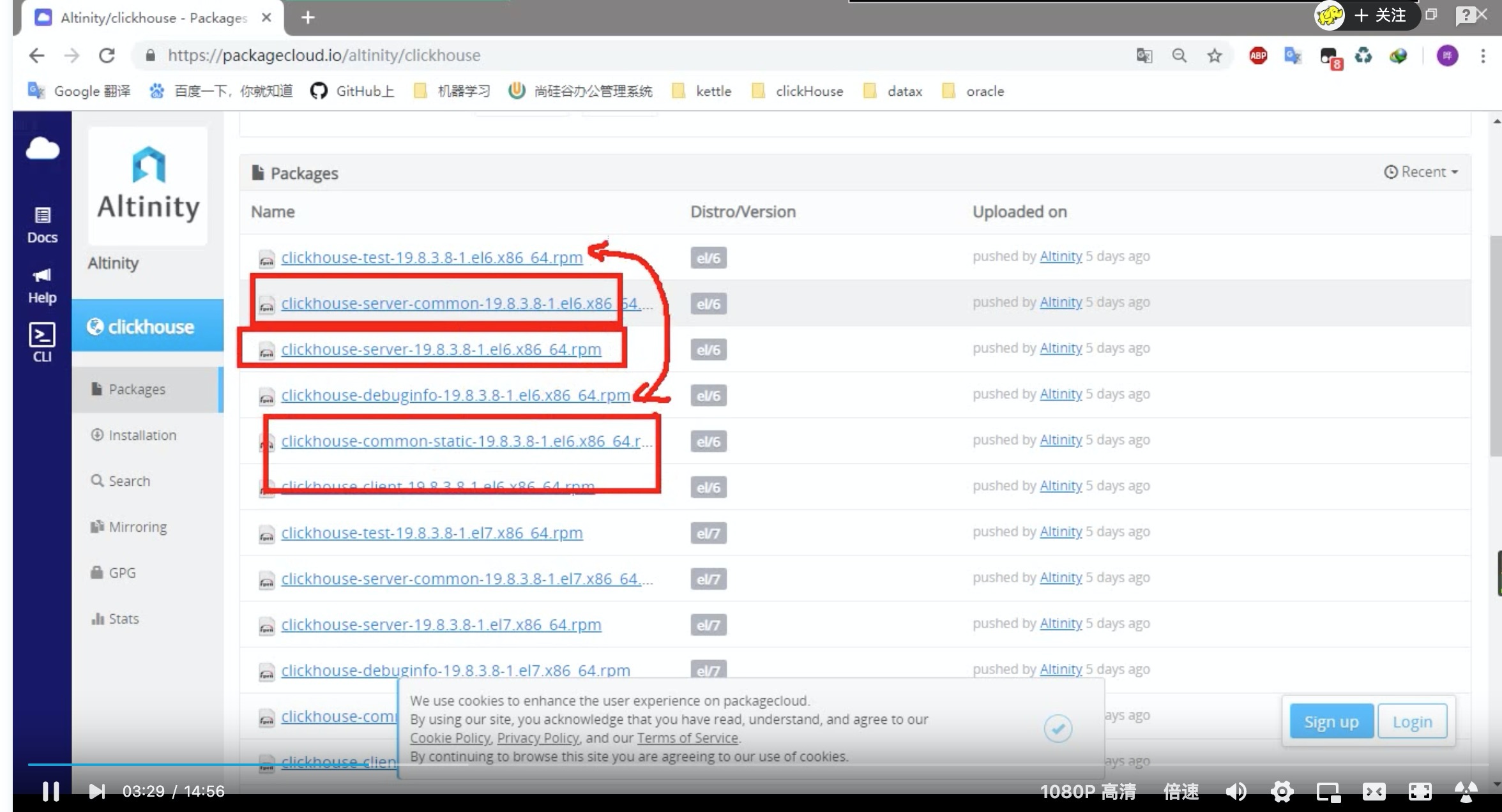This screenshot has height=812, width=1502.
Task: Open the Search menu item
Action: [x=121, y=481]
